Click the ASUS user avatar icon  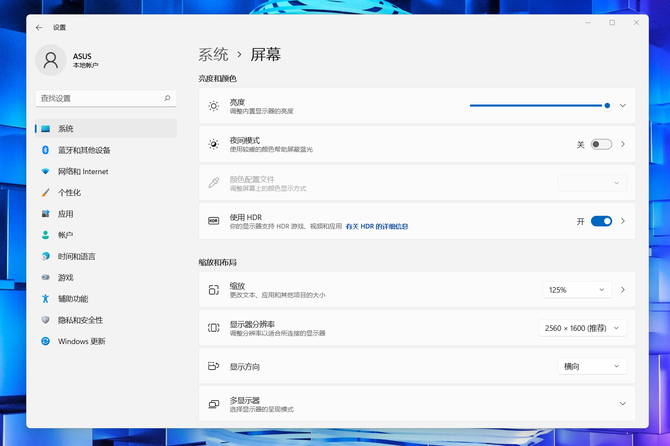[x=50, y=60]
